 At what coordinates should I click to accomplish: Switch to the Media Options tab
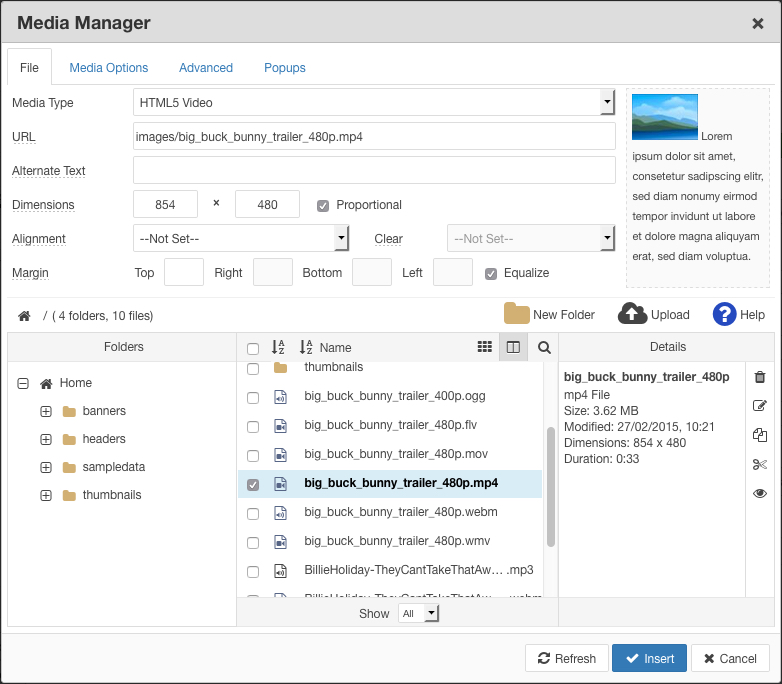coord(109,68)
